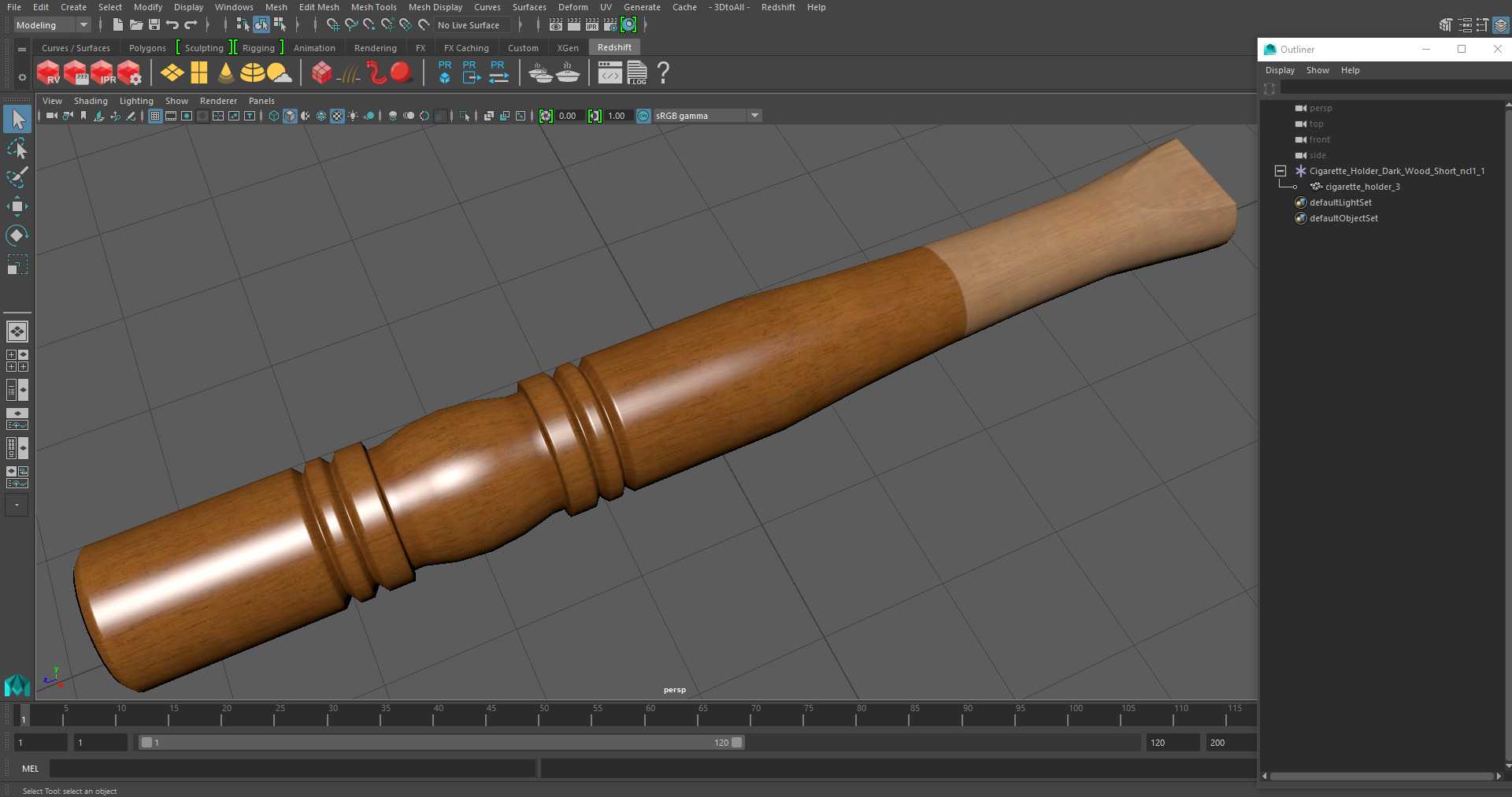1512x797 pixels.
Task: Click MEL script language button
Action: [30, 769]
